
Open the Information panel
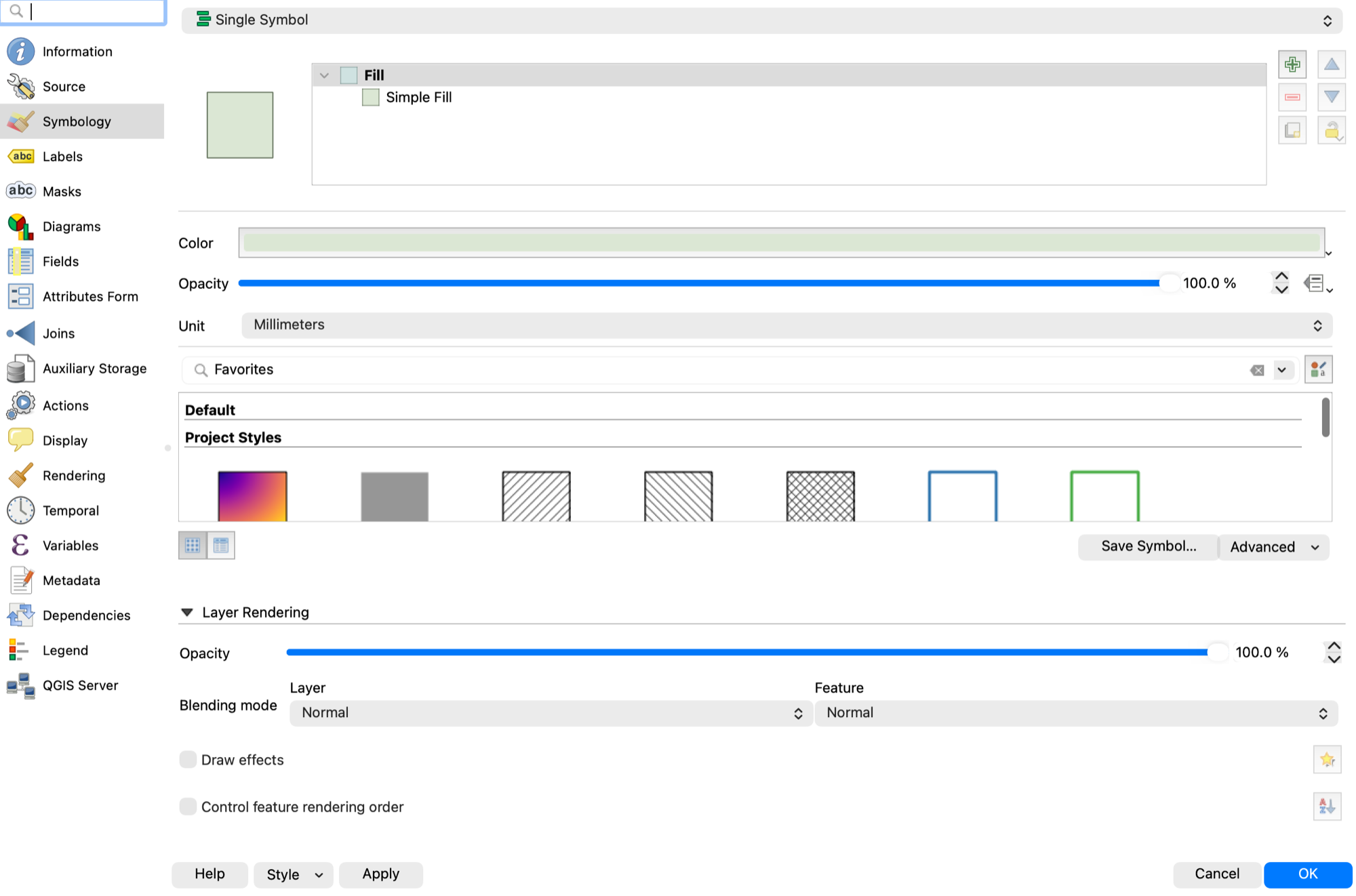click(x=82, y=52)
